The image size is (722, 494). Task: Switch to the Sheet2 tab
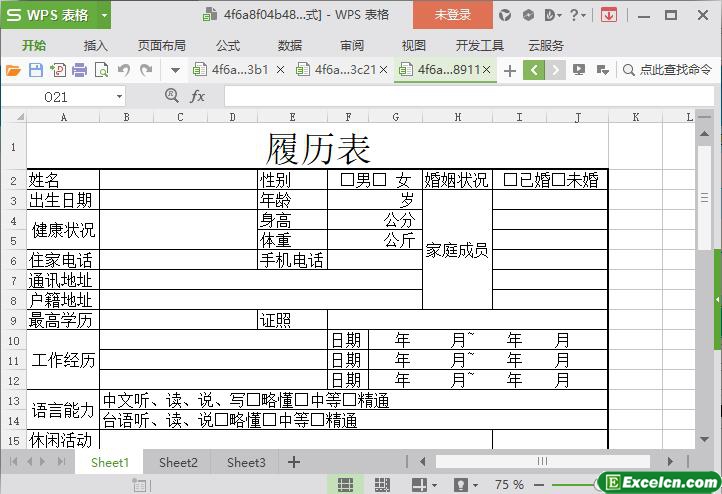tap(178, 462)
